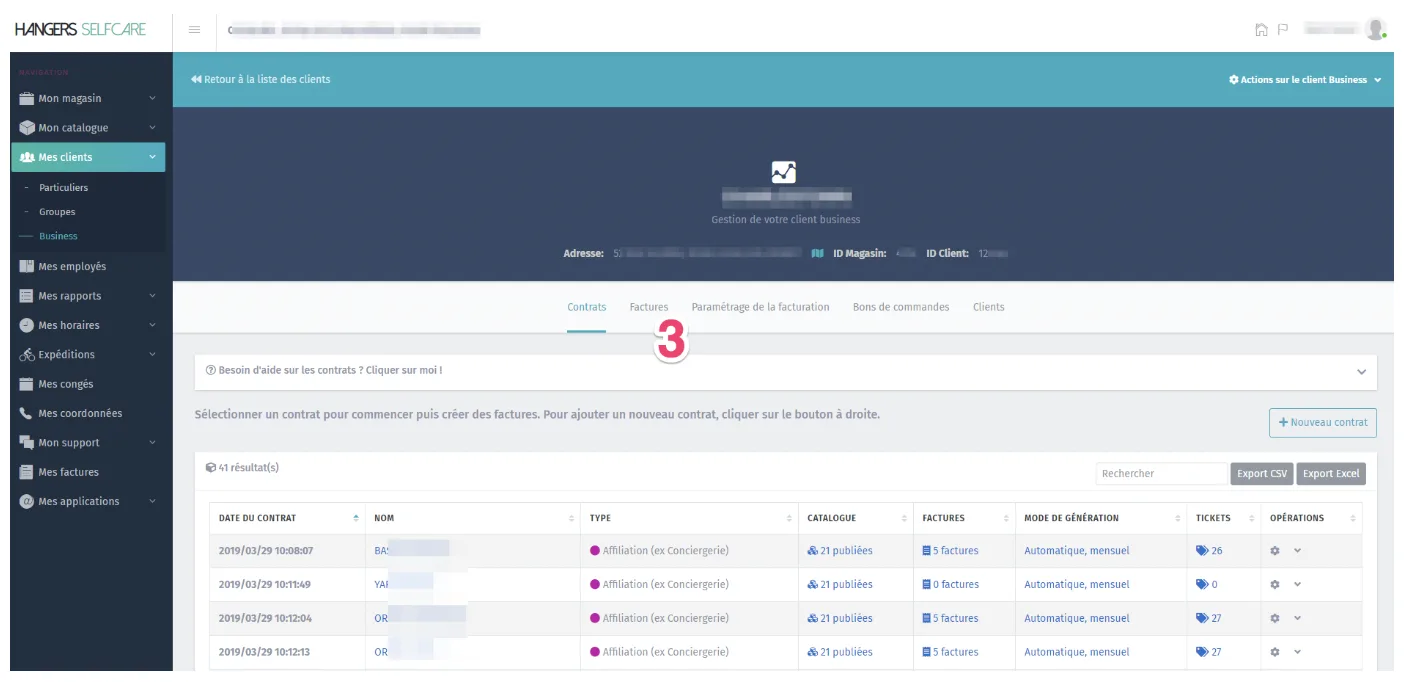Click the Expéditions bicycle icon
The image size is (1404, 682).
tap(27, 355)
